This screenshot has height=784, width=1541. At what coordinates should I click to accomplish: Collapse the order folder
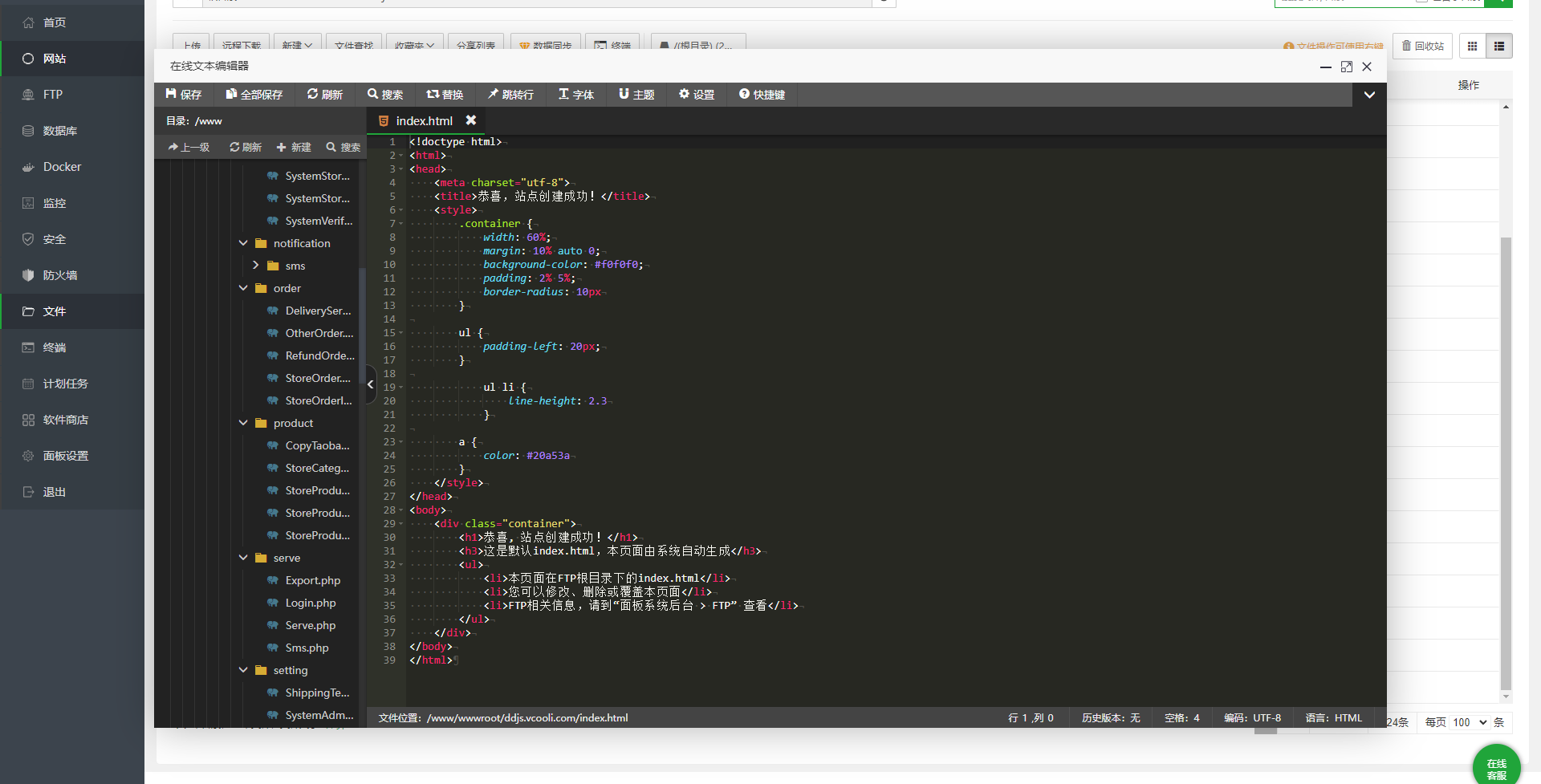(243, 288)
